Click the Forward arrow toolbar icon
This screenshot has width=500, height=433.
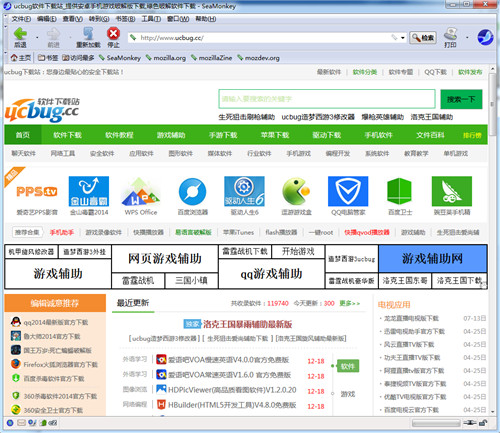click(53, 34)
